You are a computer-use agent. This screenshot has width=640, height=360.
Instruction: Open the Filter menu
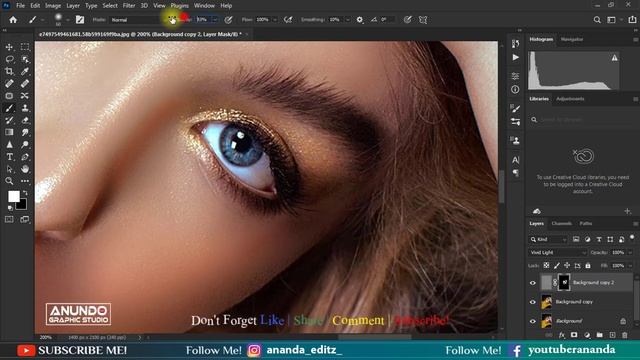click(x=129, y=6)
